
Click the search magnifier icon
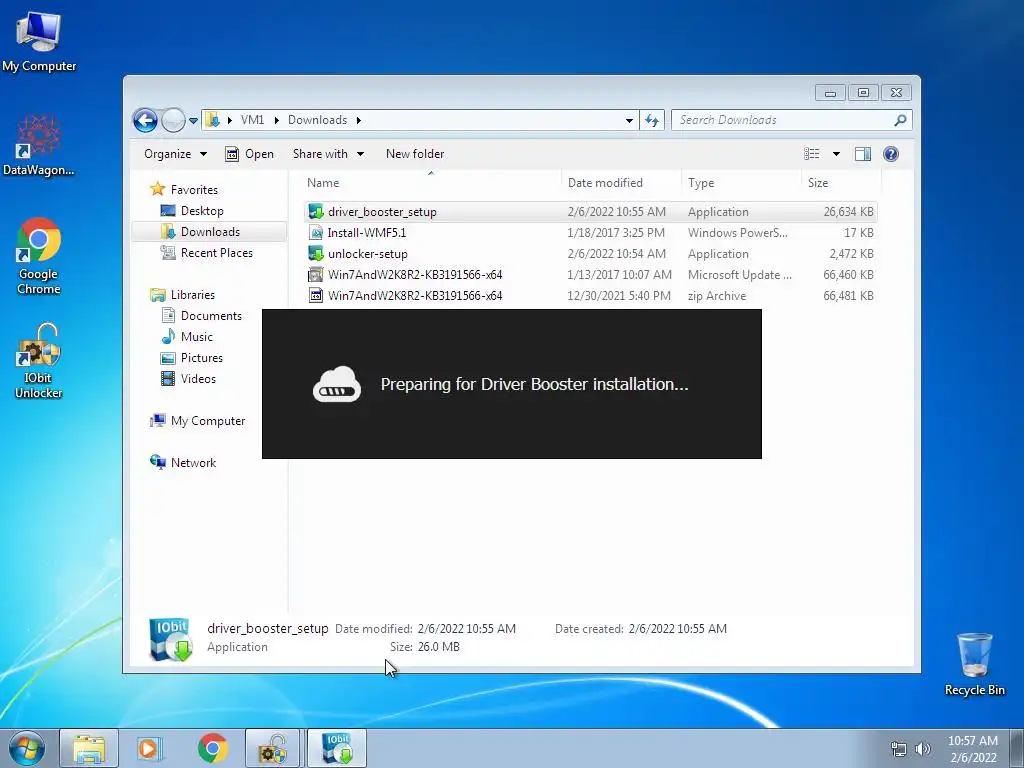click(x=901, y=120)
